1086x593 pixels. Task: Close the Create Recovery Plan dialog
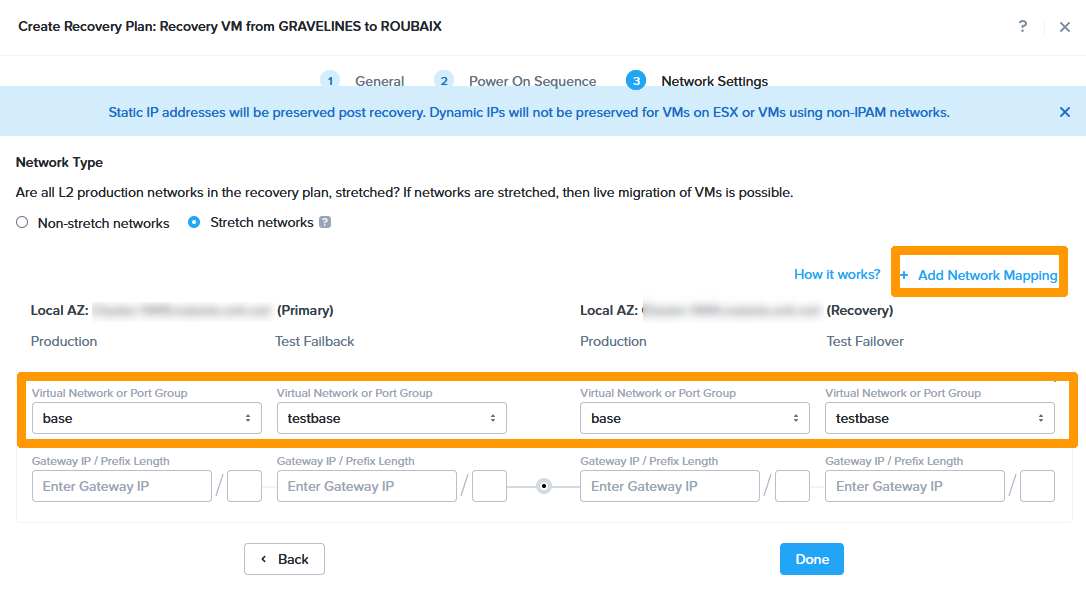click(1065, 27)
